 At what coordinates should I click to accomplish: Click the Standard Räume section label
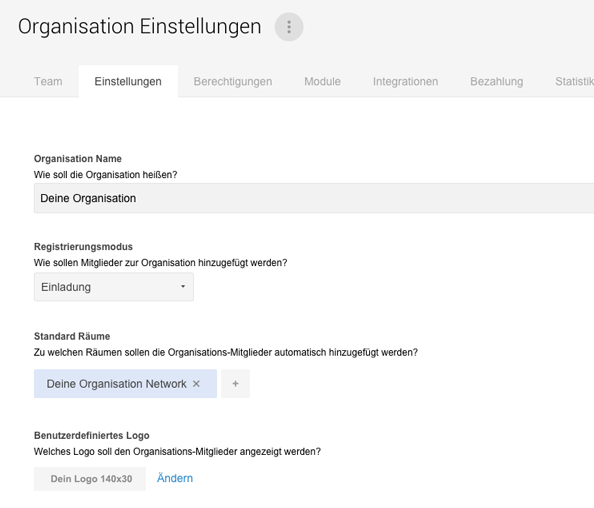(x=72, y=336)
